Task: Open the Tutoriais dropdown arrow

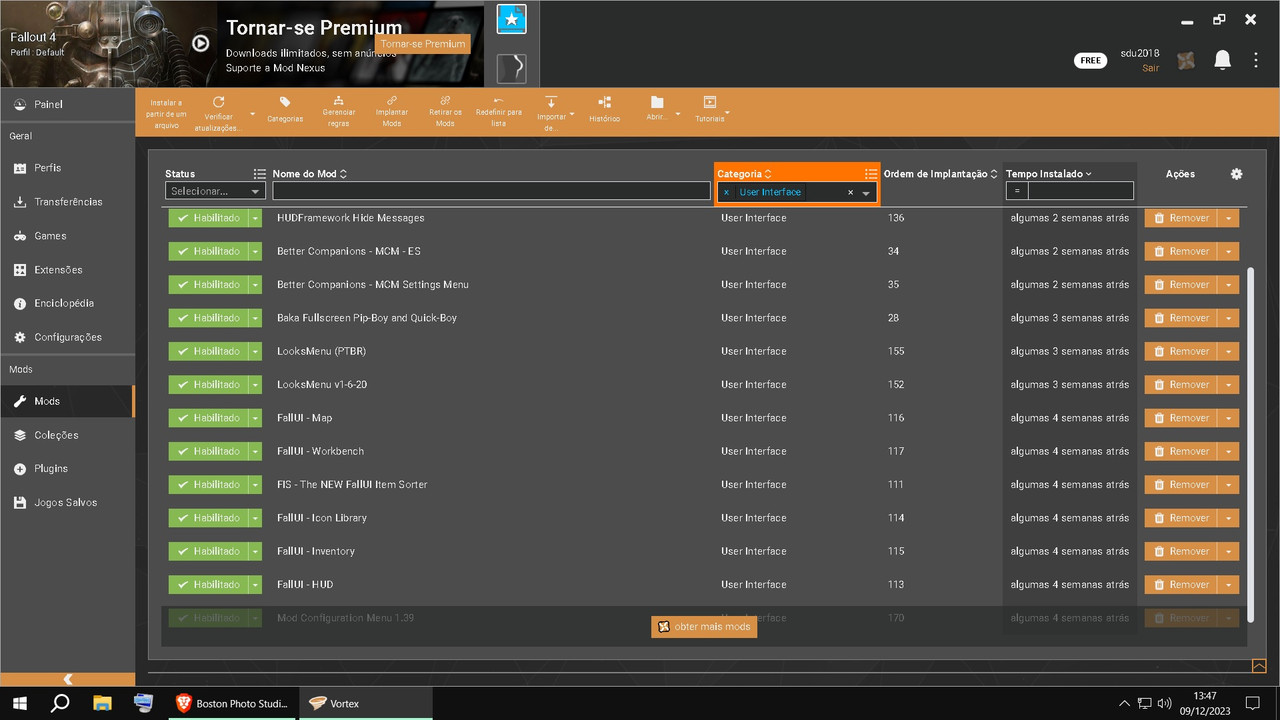Action: tap(728, 114)
